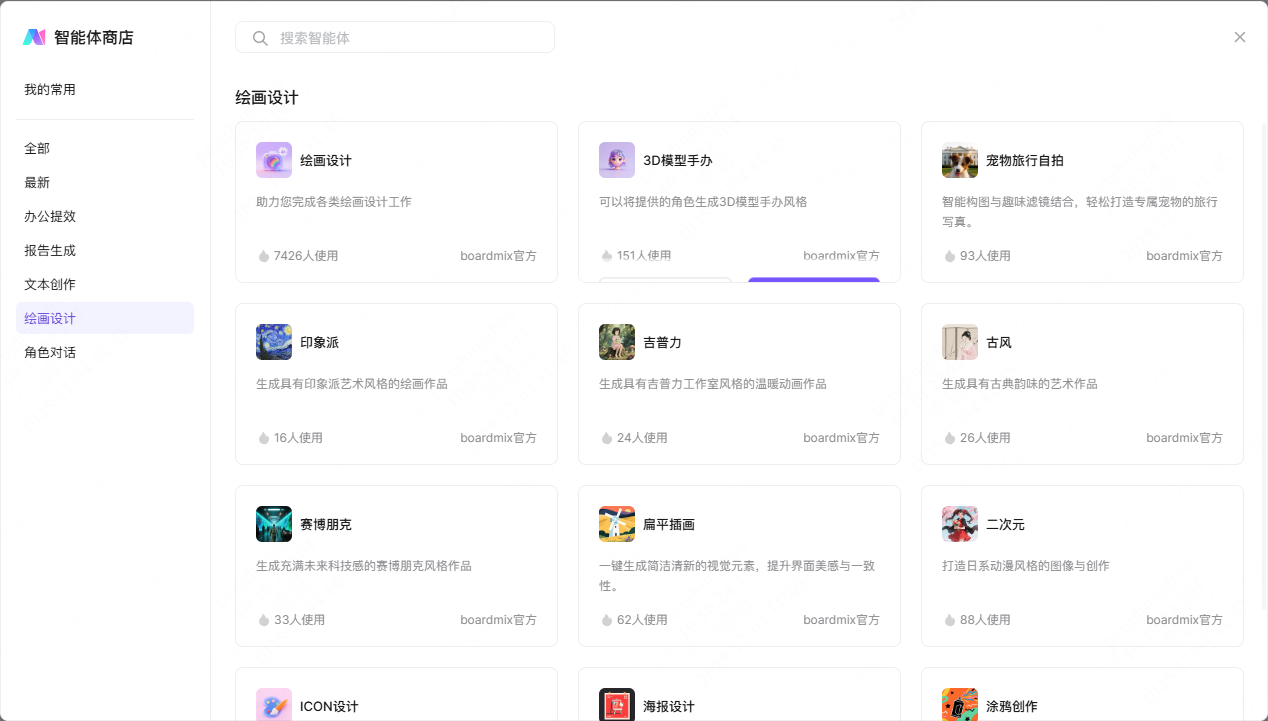Click the flame icon beside 24人使用
Image resolution: width=1268 pixels, height=721 pixels.
607,438
